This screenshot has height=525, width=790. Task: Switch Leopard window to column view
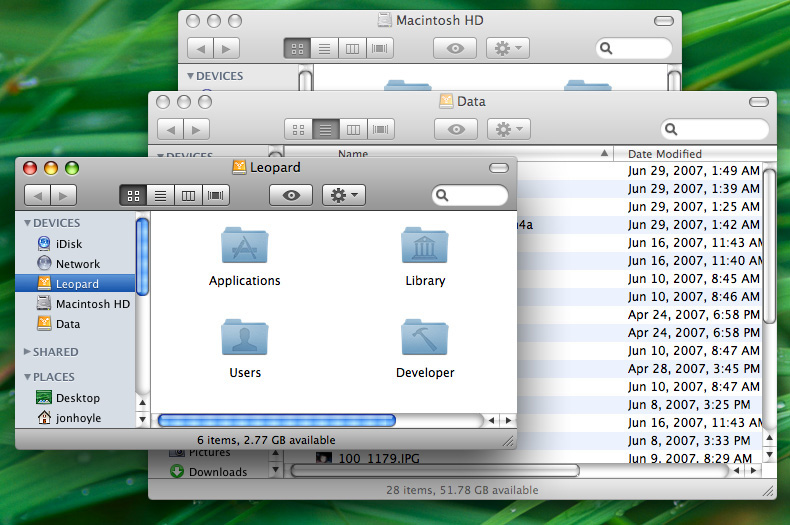[x=188, y=195]
